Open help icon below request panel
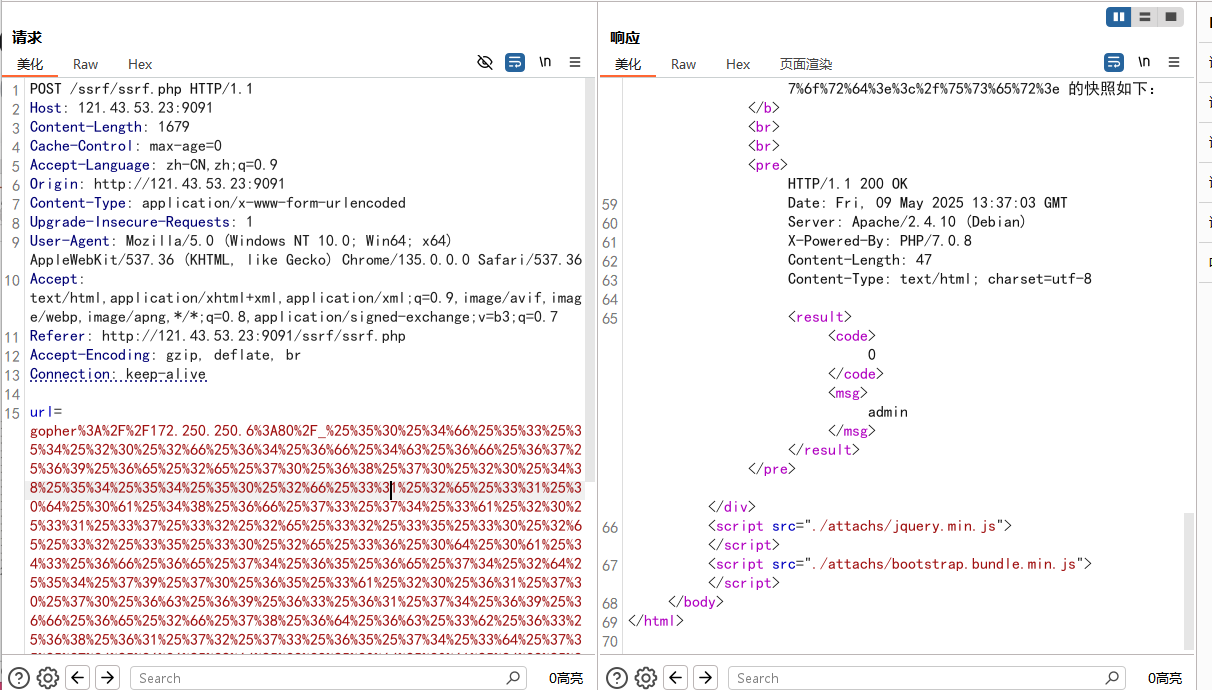Screen dimensions: 1212x690 [x=18, y=678]
